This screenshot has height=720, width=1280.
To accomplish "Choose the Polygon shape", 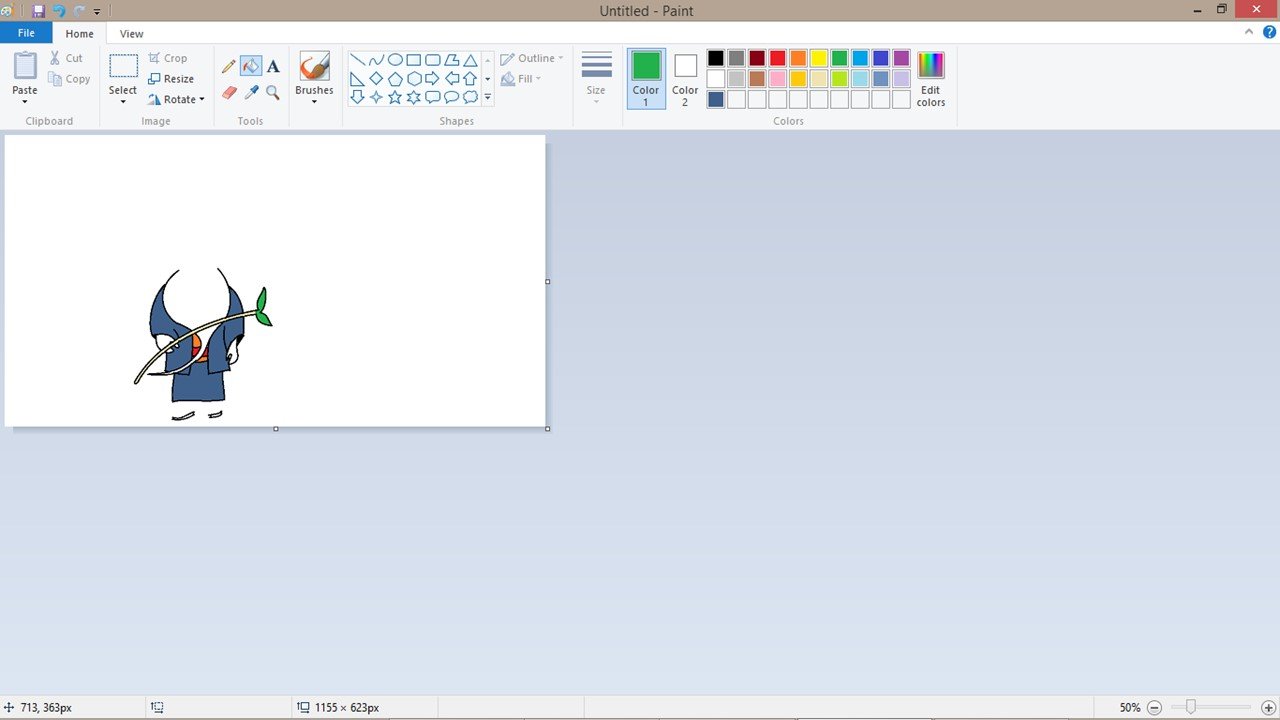I will (451, 60).
